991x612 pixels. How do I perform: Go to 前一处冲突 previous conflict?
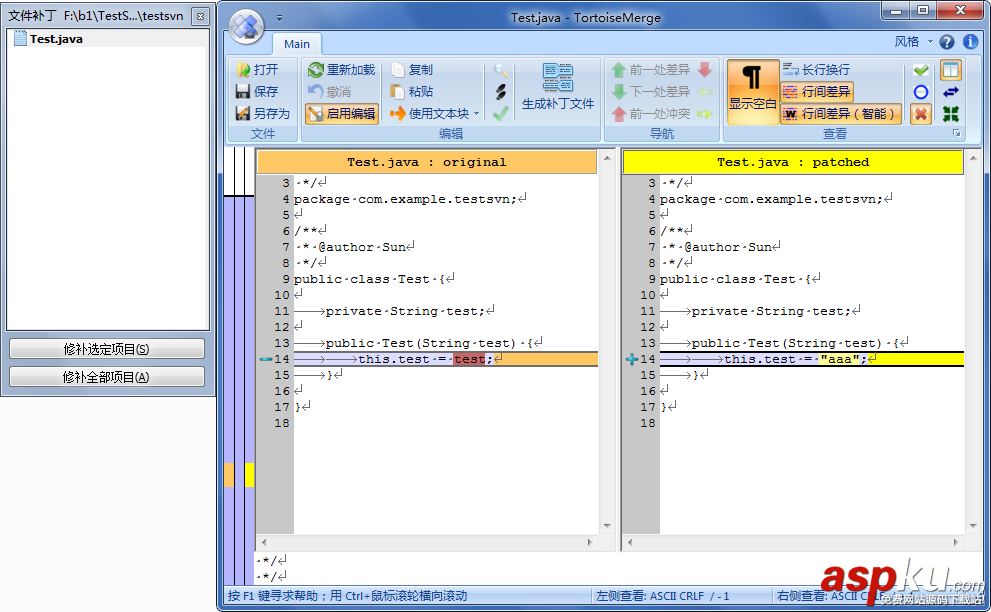click(651, 114)
